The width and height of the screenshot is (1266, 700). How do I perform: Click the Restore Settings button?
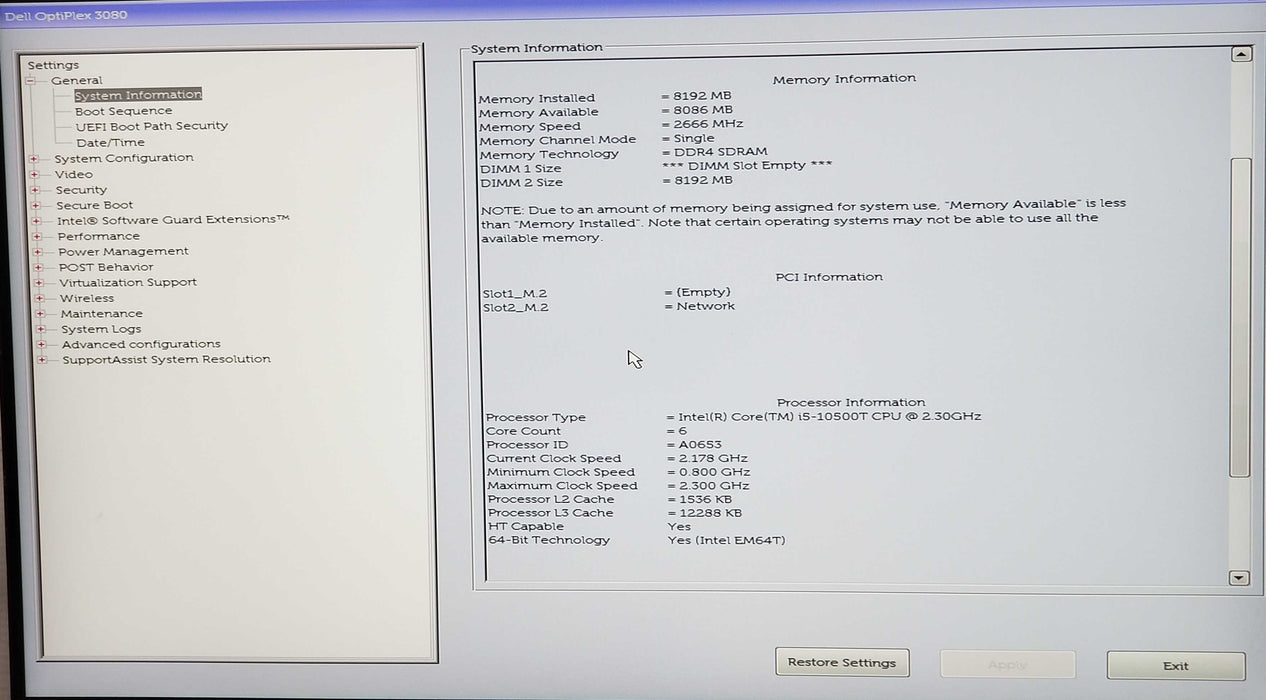pyautogui.click(x=841, y=662)
